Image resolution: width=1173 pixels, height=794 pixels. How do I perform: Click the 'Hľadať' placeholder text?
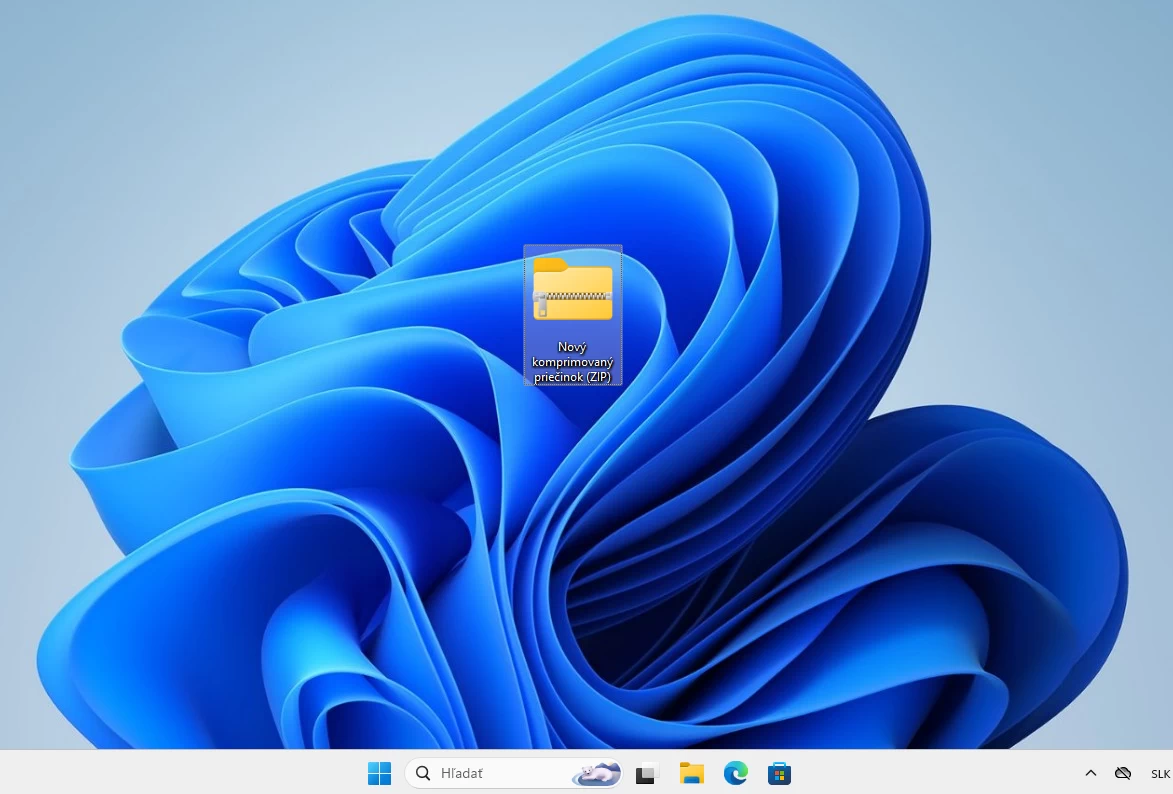click(x=462, y=773)
